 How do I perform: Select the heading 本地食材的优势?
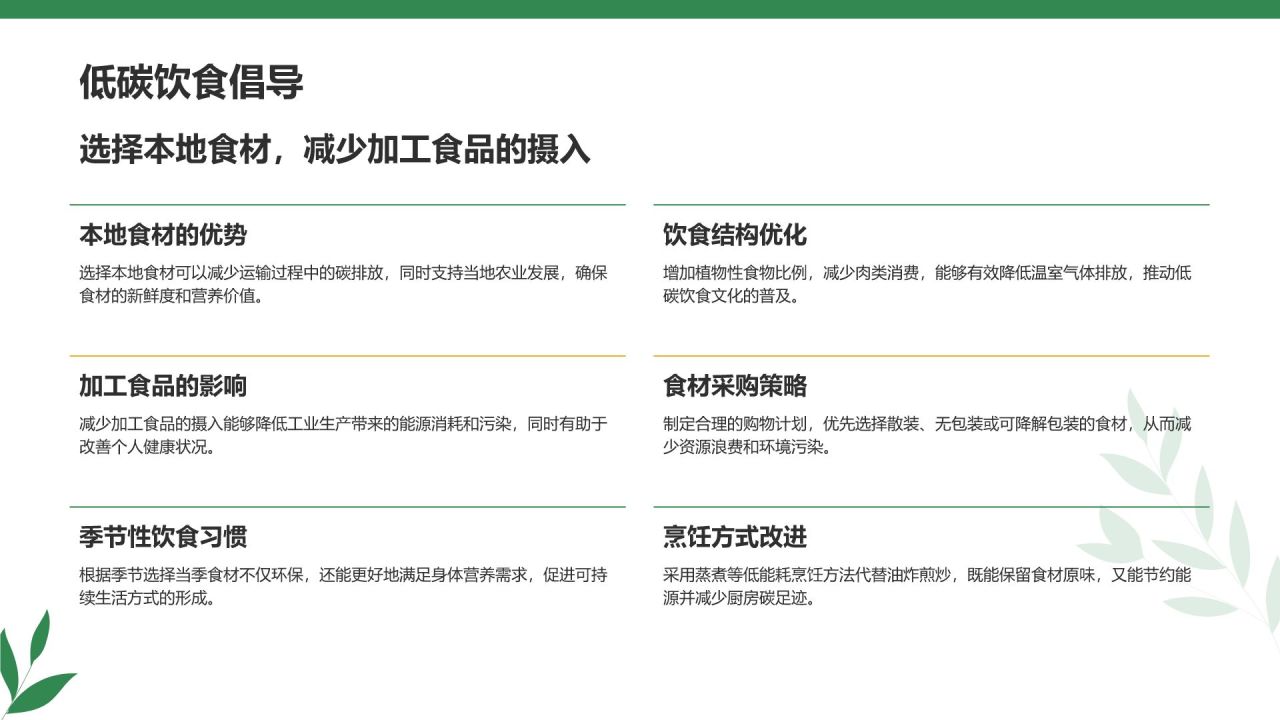pos(163,235)
